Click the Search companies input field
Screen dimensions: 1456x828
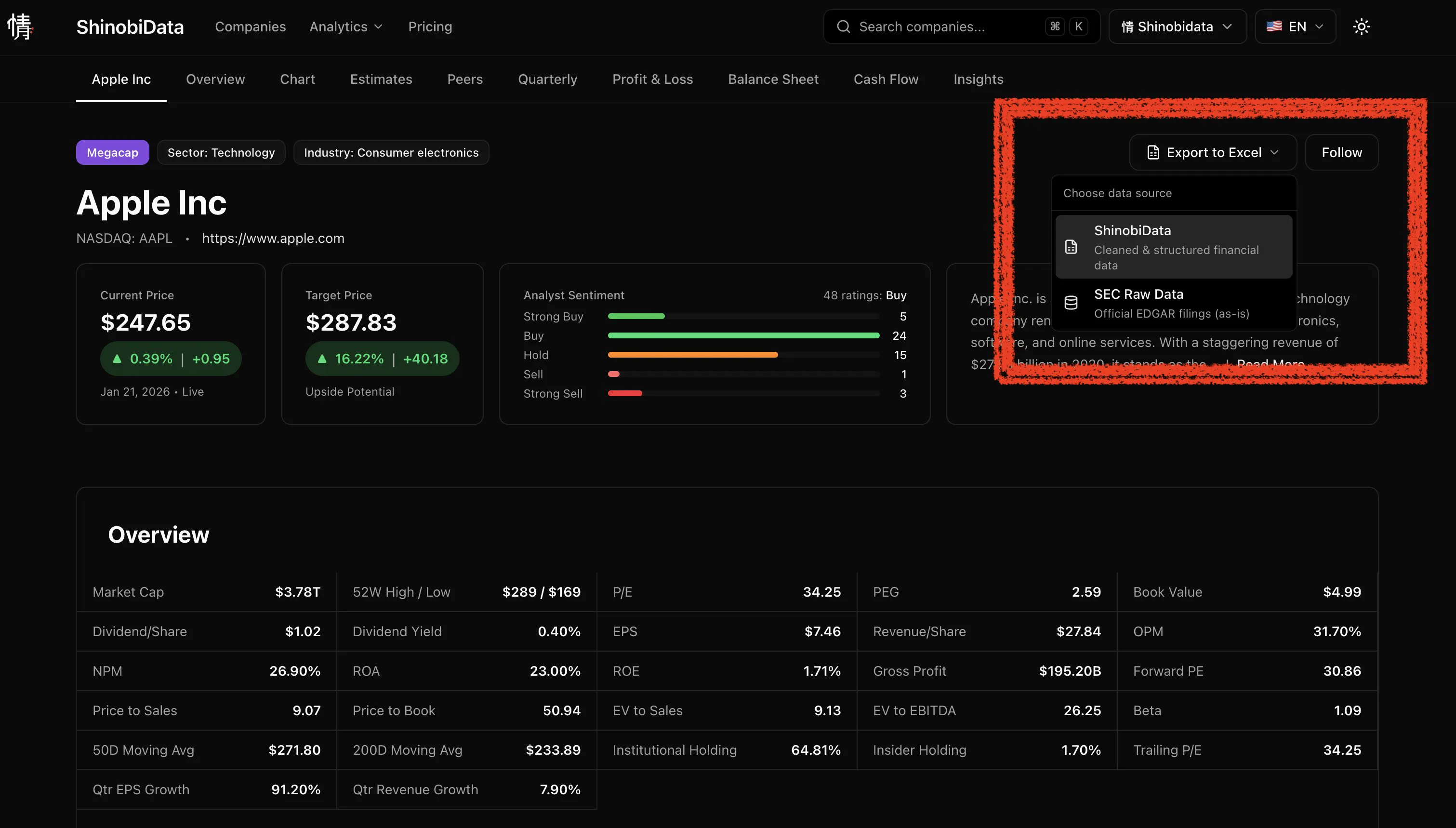pos(962,26)
